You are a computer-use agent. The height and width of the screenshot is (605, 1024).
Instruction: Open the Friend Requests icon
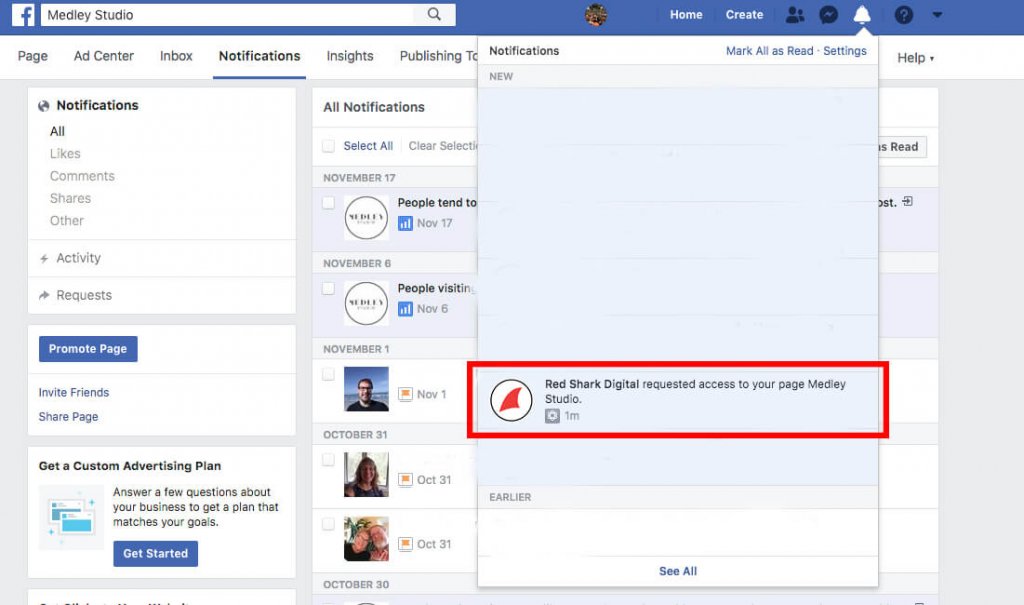pos(795,15)
